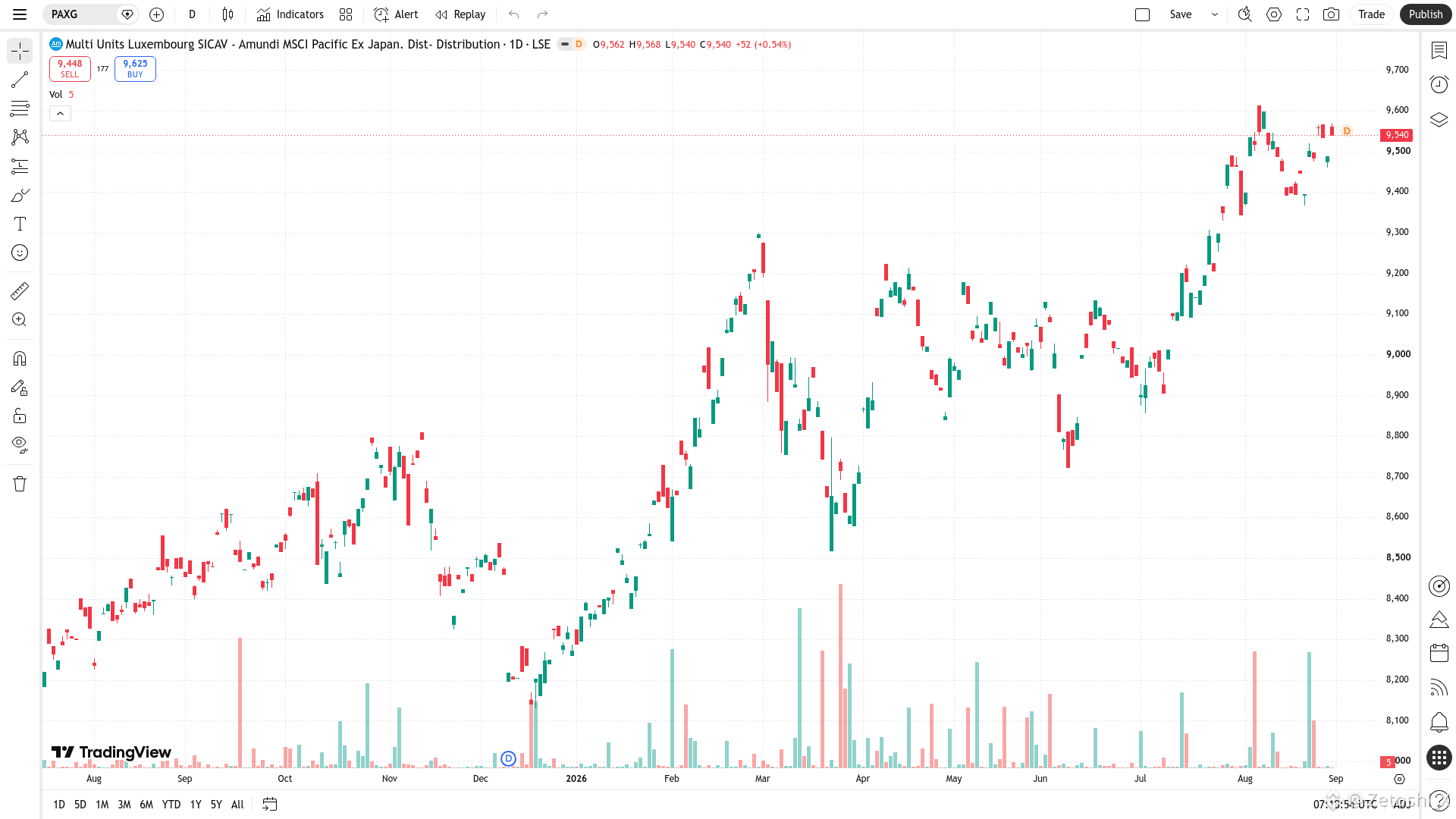Screen dimensions: 1456x819
Task: Click the dividend D marker on time axis
Action: pyautogui.click(x=509, y=758)
